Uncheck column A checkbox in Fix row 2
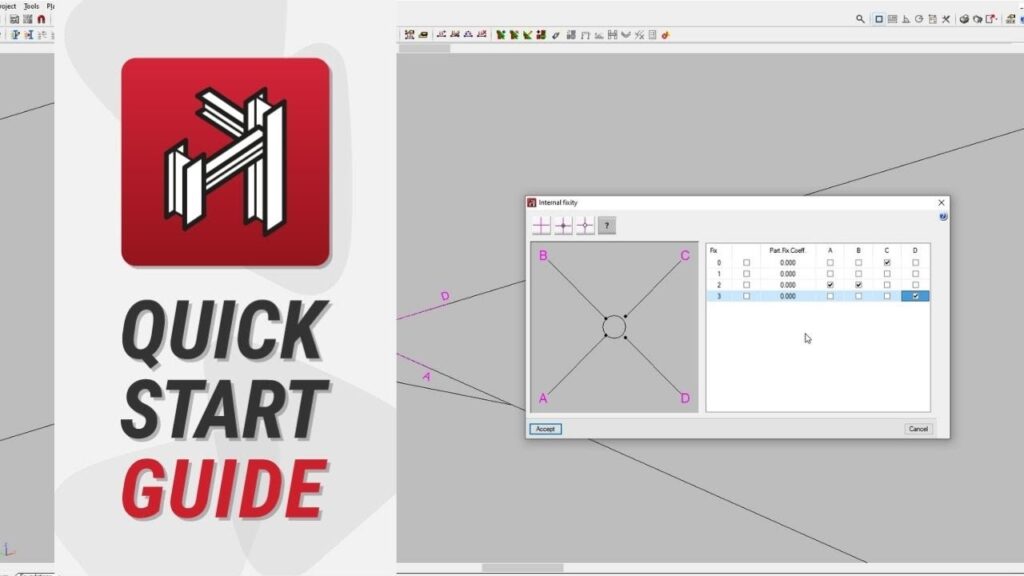 (830, 285)
